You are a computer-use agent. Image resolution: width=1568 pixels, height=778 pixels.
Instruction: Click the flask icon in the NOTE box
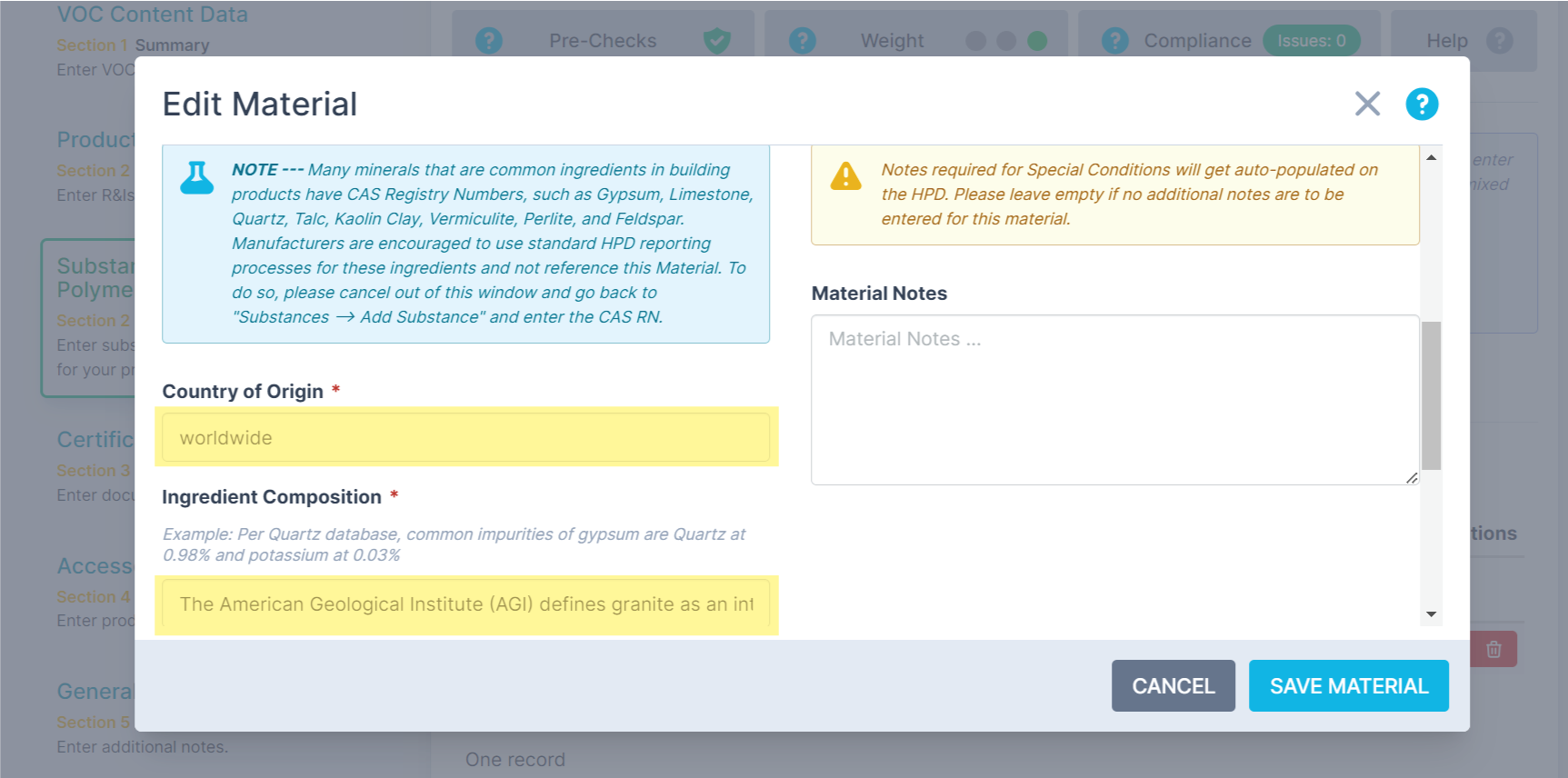click(x=196, y=178)
